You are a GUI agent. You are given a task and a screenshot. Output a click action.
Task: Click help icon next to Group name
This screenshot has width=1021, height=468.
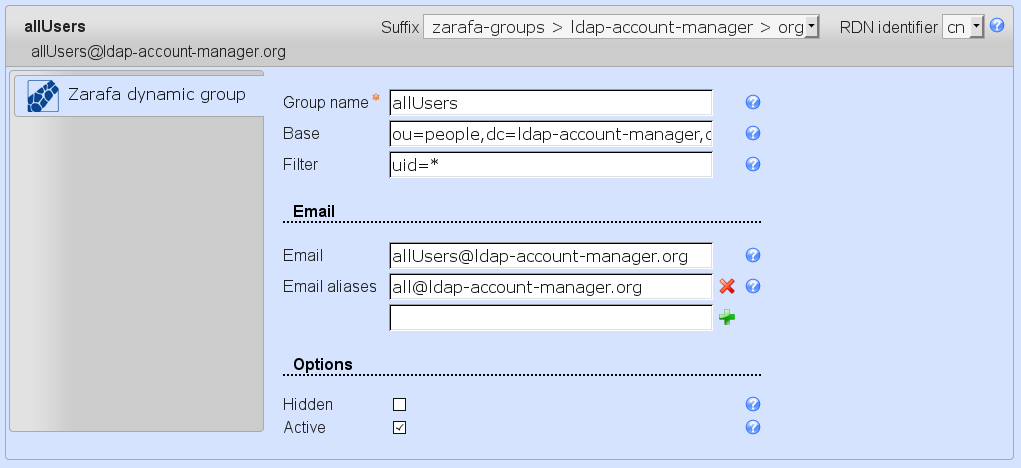(754, 102)
